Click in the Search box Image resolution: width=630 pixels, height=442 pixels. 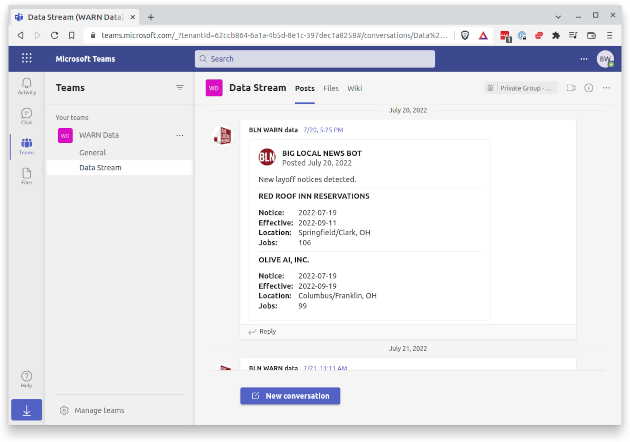315,59
